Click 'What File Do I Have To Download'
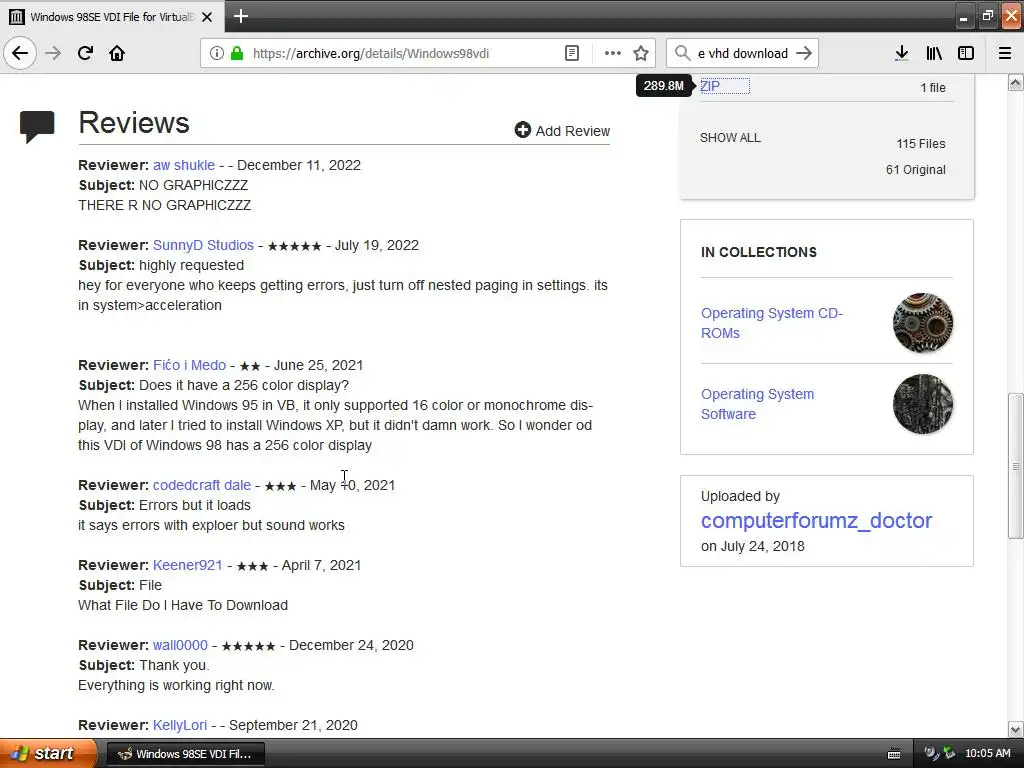1024x768 pixels. [x=183, y=605]
